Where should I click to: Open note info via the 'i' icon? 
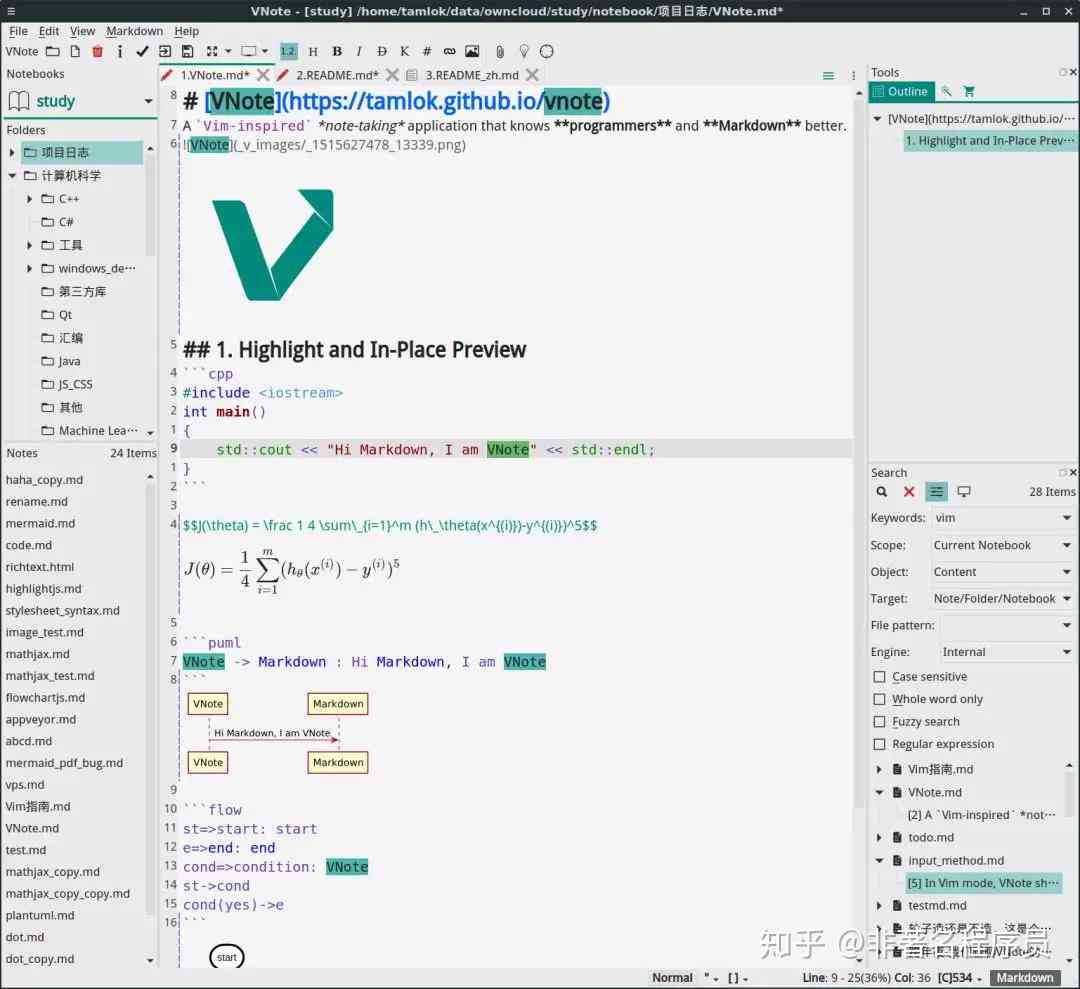pyautogui.click(x=120, y=51)
